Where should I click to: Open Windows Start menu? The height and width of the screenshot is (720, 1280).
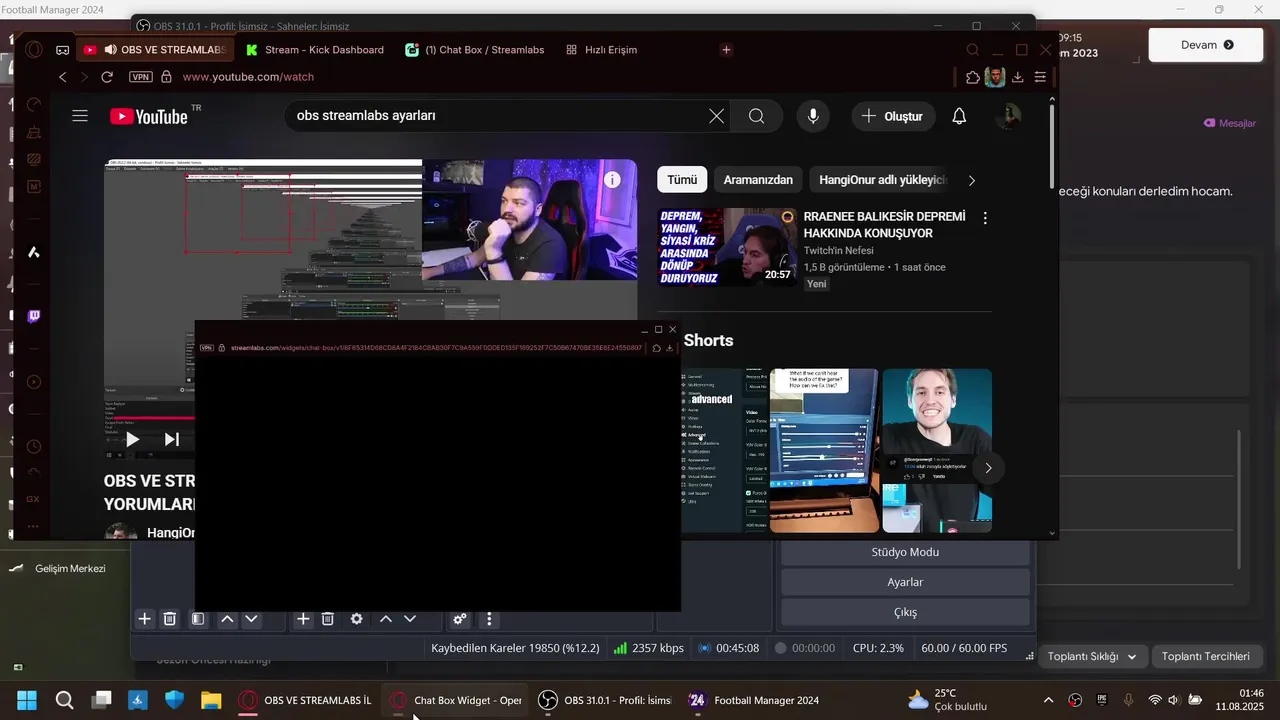[27, 700]
